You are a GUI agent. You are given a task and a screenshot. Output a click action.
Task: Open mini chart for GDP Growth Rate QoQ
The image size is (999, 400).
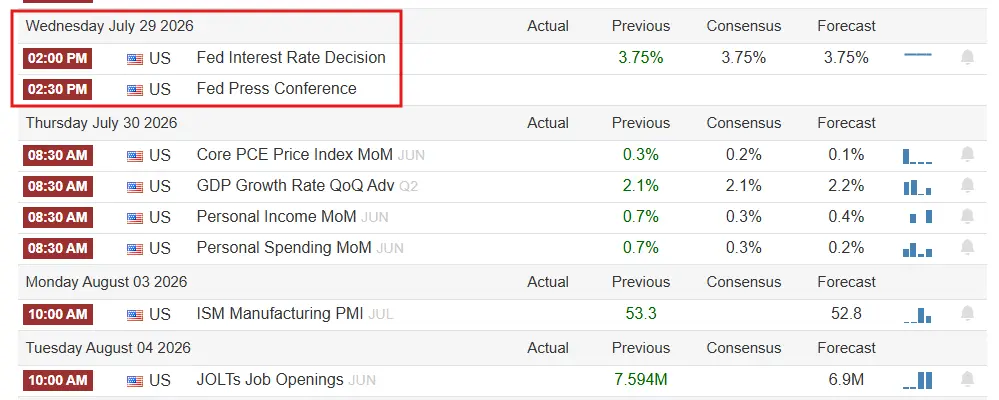point(917,187)
